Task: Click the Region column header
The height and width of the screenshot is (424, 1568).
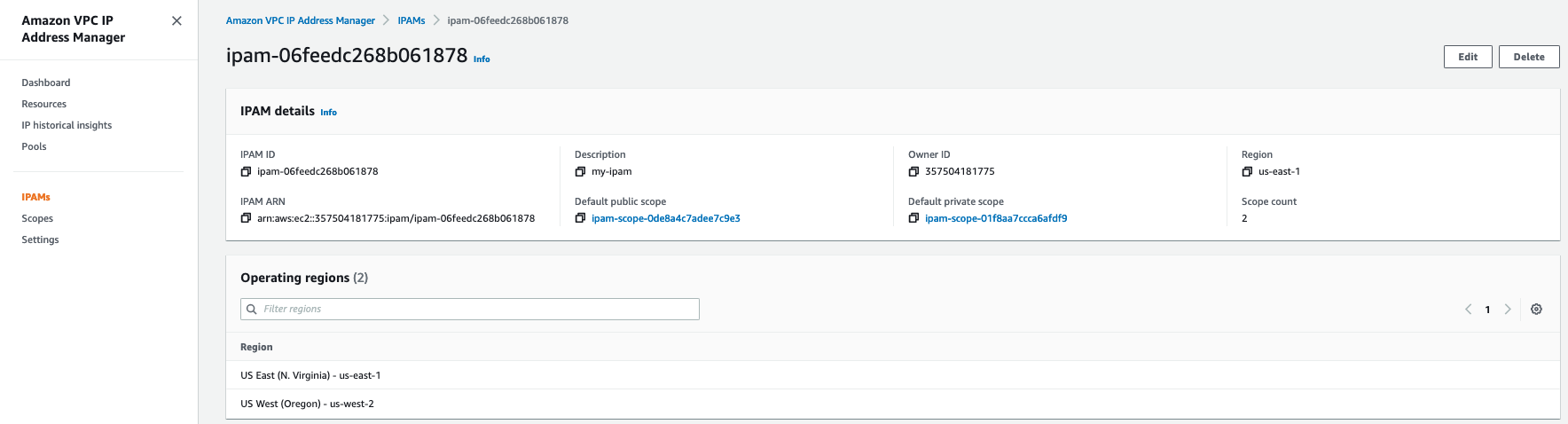Action: (x=256, y=348)
